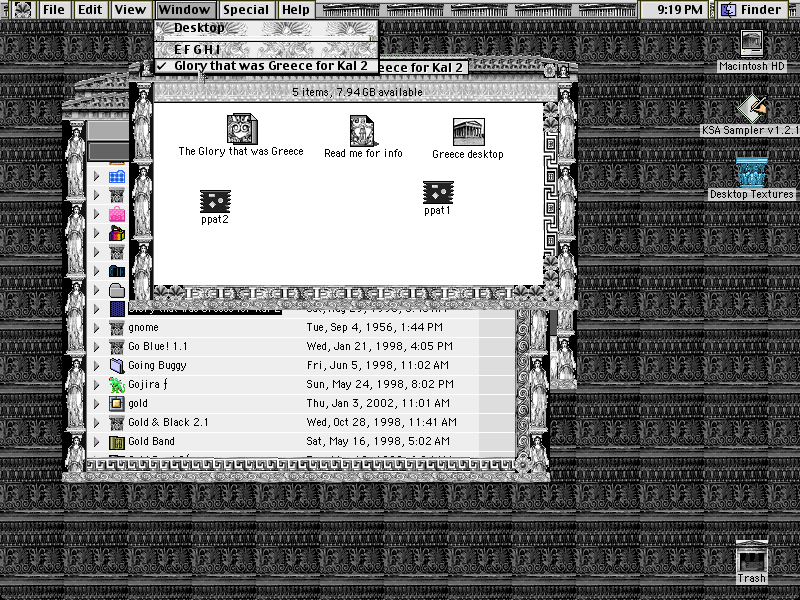Click the date Sat, May 16, 1998, 5:02 AM
The height and width of the screenshot is (600, 800).
pyautogui.click(x=378, y=441)
